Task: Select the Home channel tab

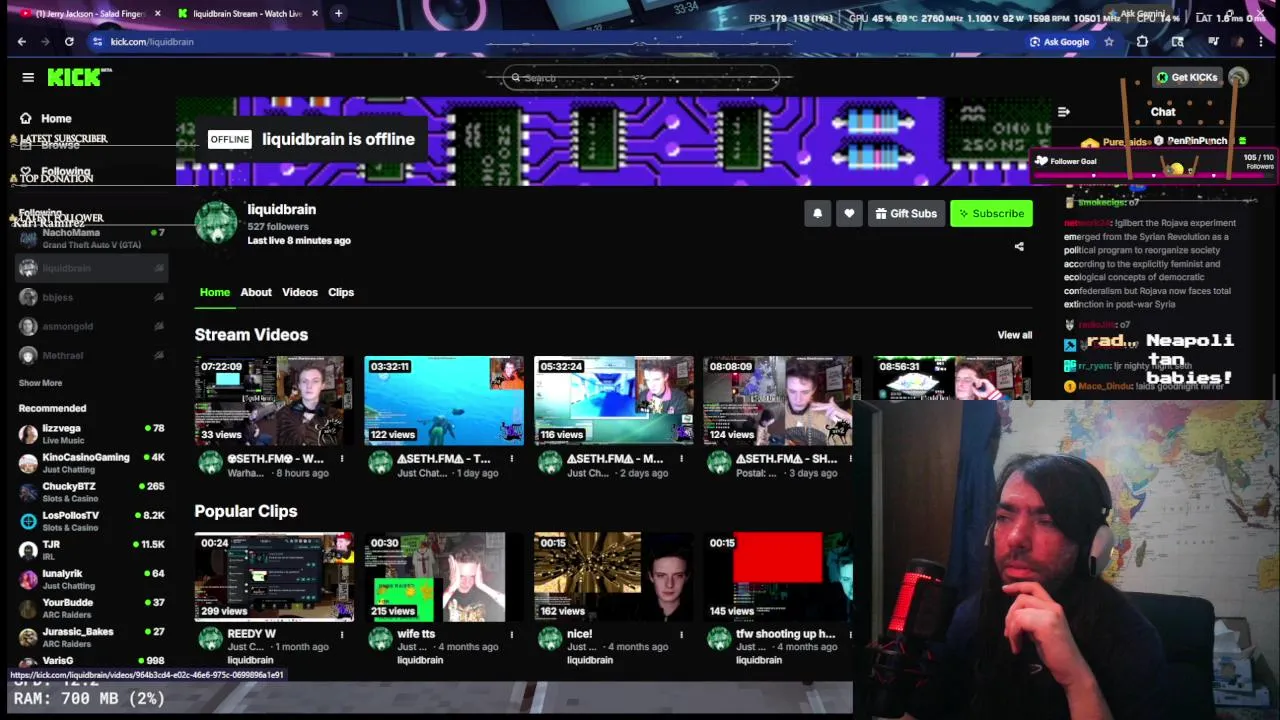Action: [215, 292]
